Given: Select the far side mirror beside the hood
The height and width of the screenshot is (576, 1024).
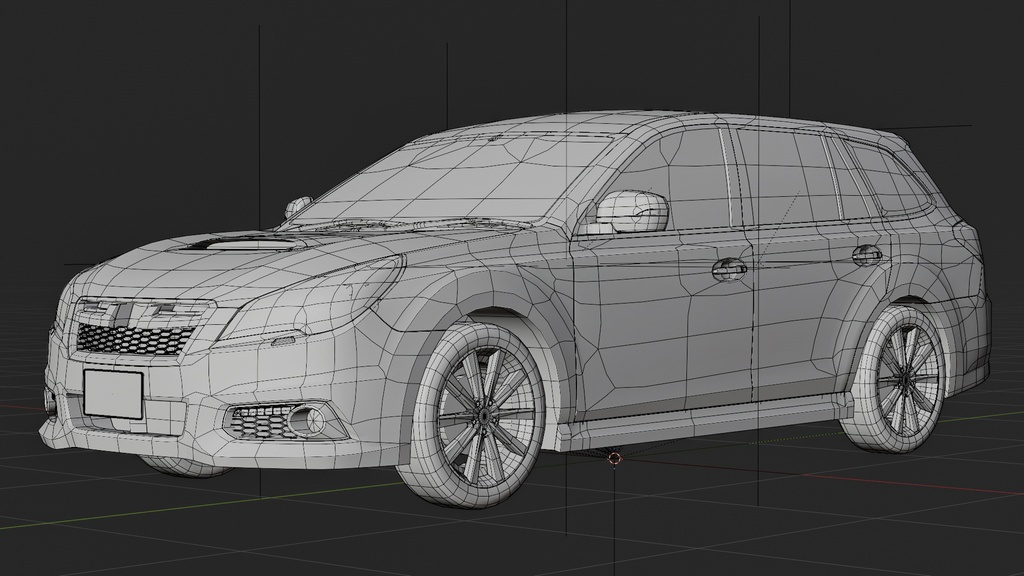Looking at the screenshot, I should (x=298, y=207).
